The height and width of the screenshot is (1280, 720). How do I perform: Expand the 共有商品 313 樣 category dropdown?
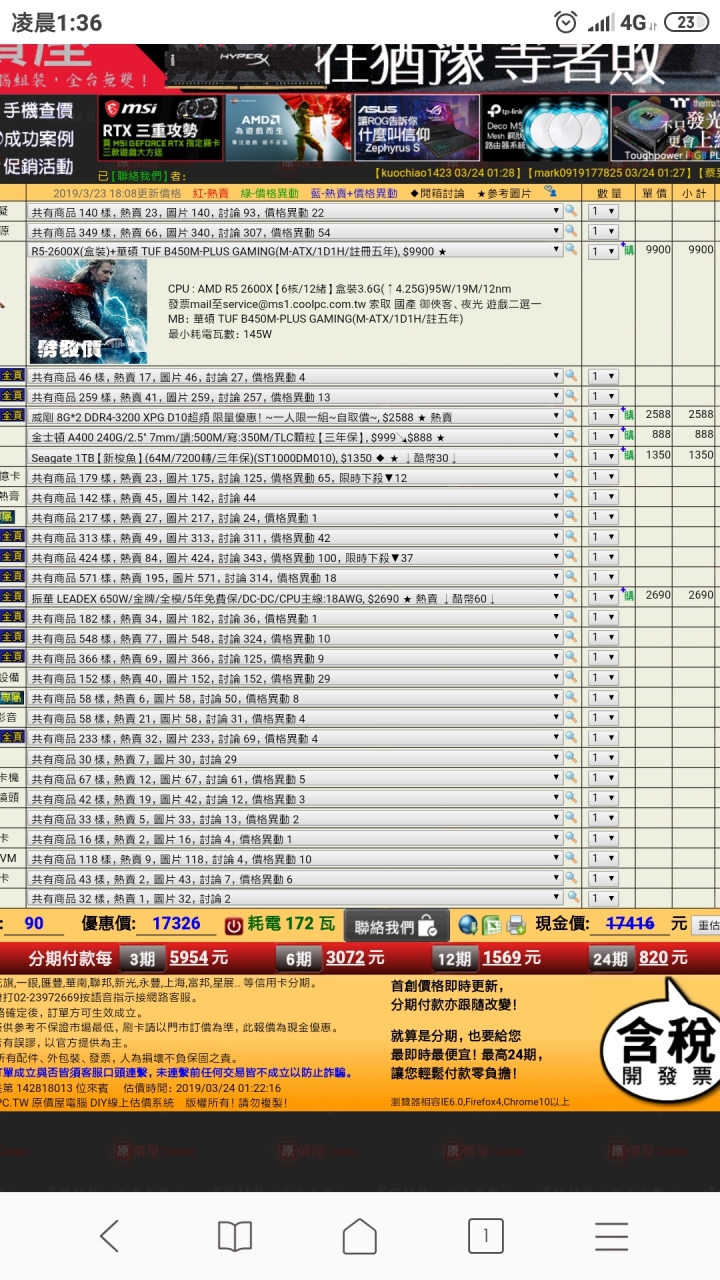296,538
